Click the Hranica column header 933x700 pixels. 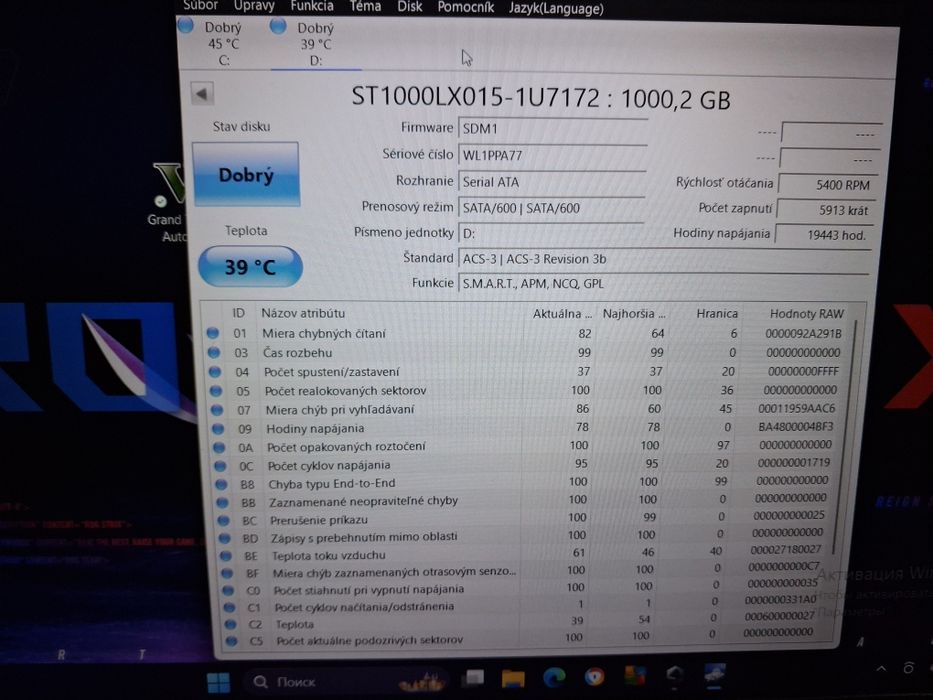[716, 314]
